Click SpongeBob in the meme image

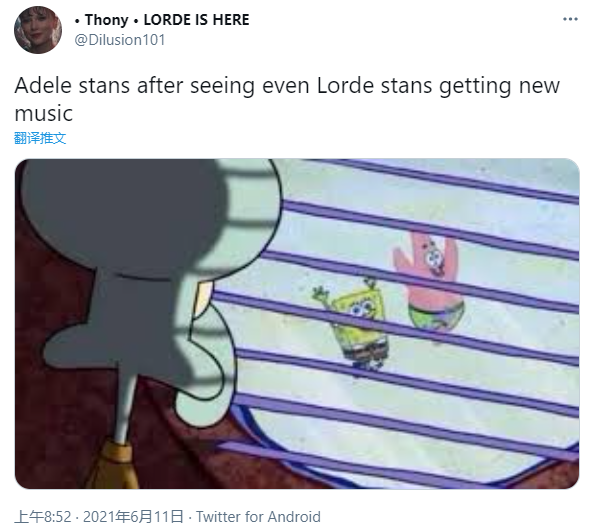(x=357, y=327)
